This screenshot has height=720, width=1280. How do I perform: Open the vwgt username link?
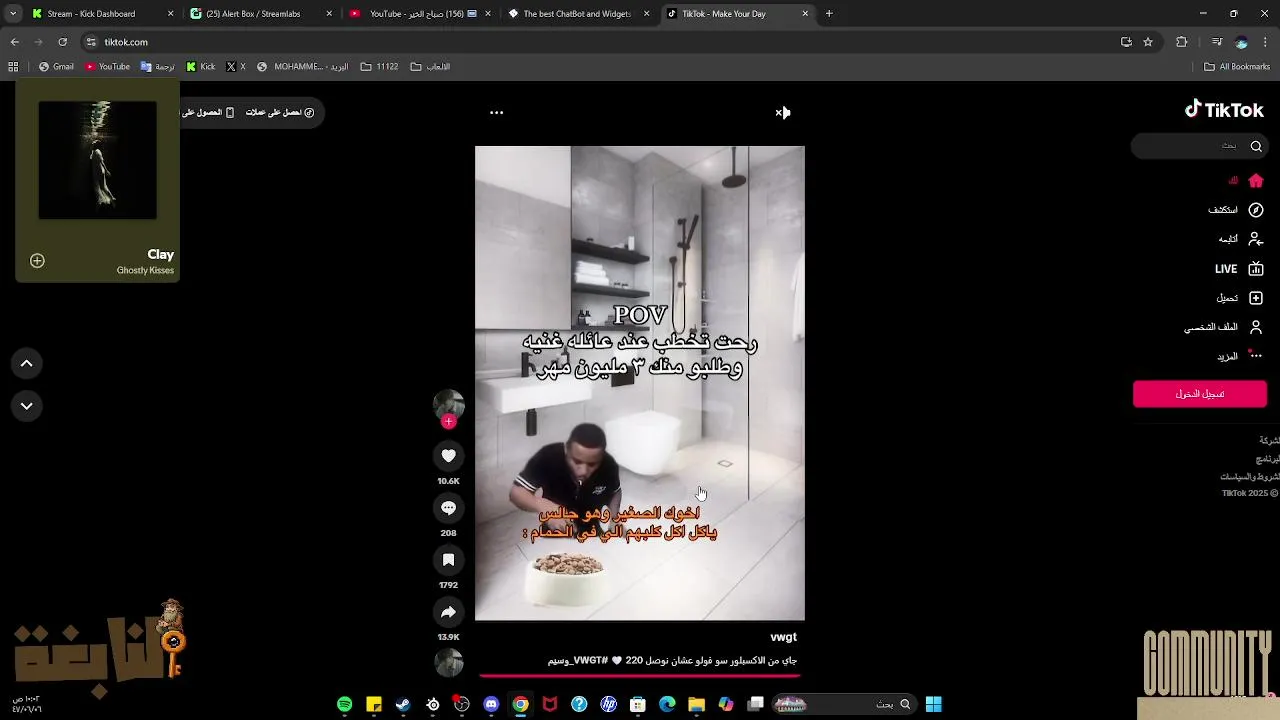pyautogui.click(x=784, y=637)
